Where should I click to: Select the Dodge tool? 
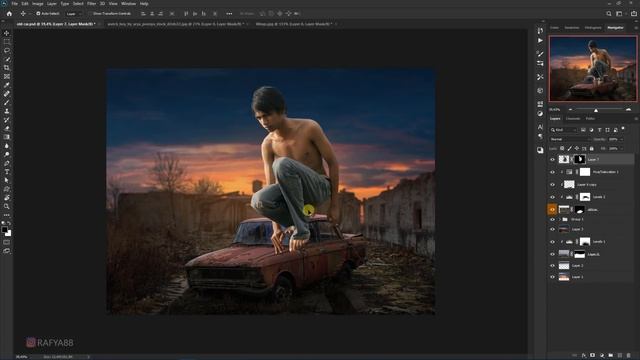[x=7, y=154]
